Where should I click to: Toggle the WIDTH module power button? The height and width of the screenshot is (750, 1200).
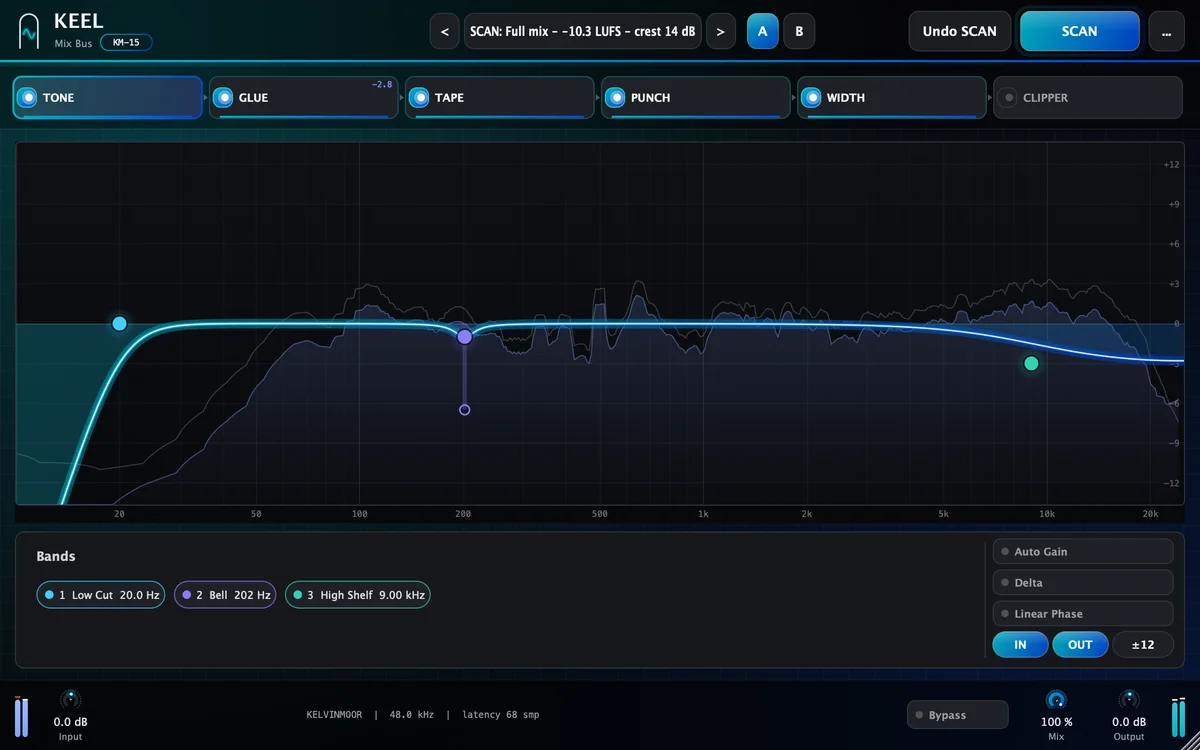click(812, 98)
